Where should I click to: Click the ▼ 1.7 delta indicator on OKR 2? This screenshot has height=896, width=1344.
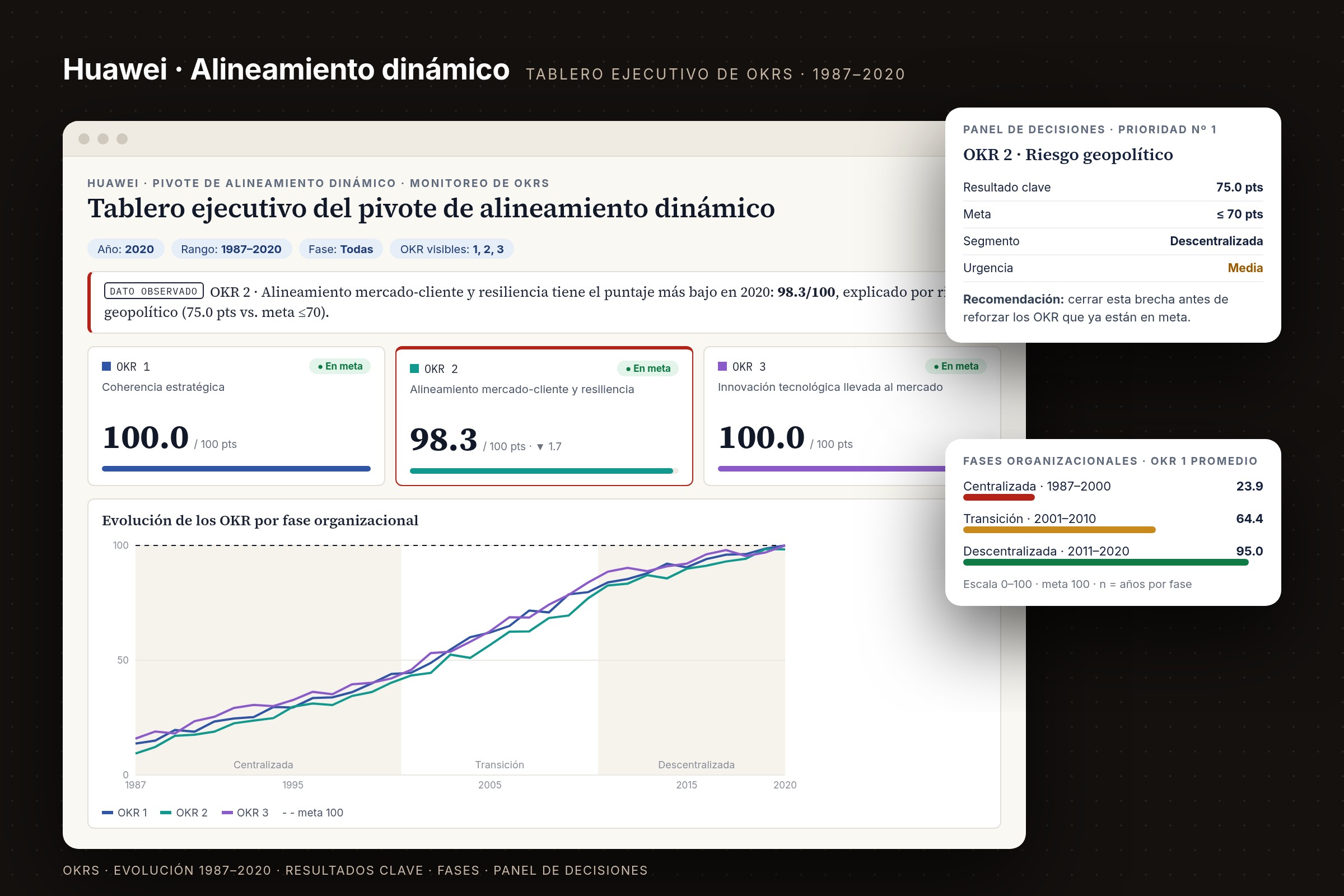tap(549, 446)
